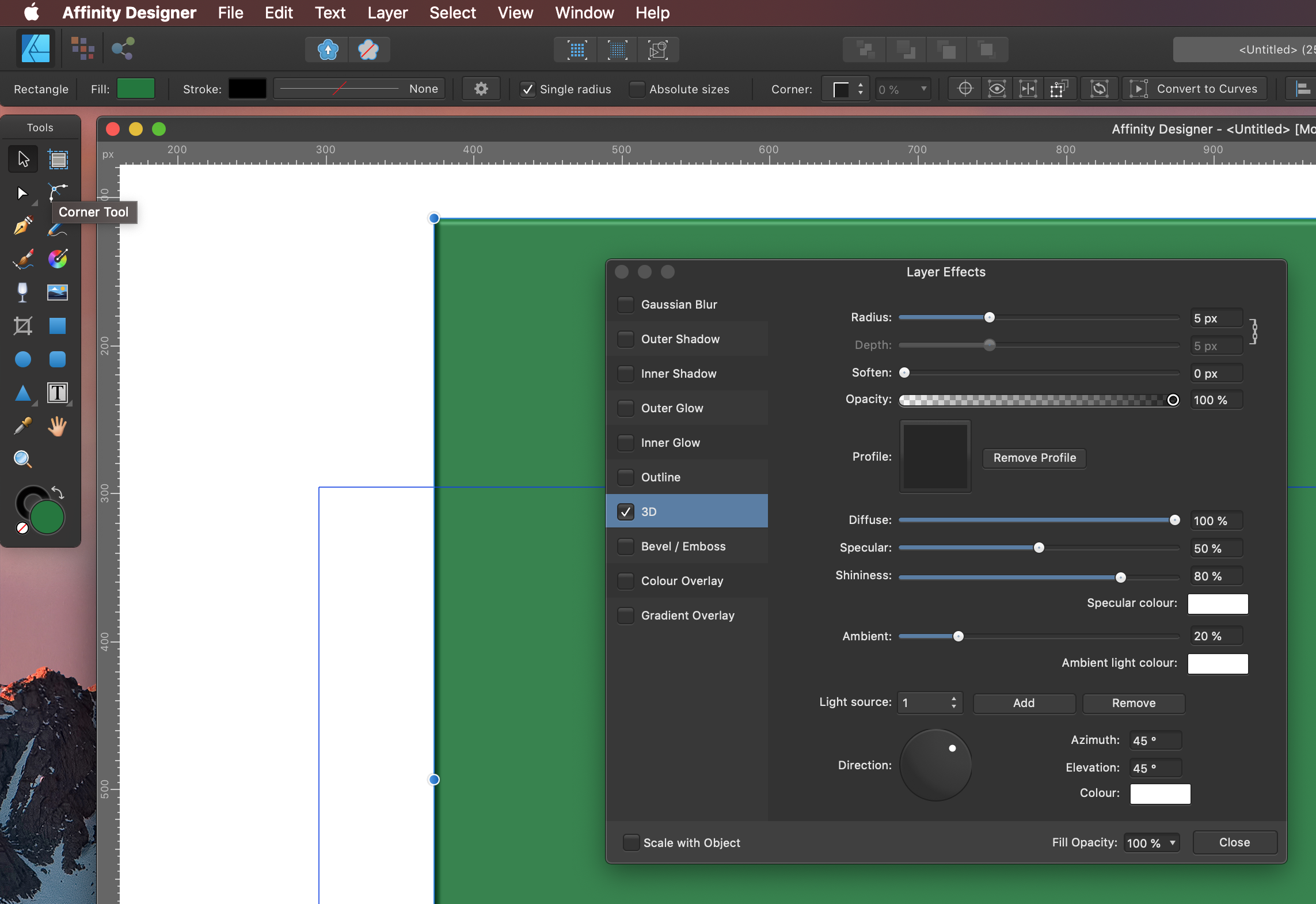Switch to Pixel Persona
The height and width of the screenshot is (904, 1316).
click(83, 48)
